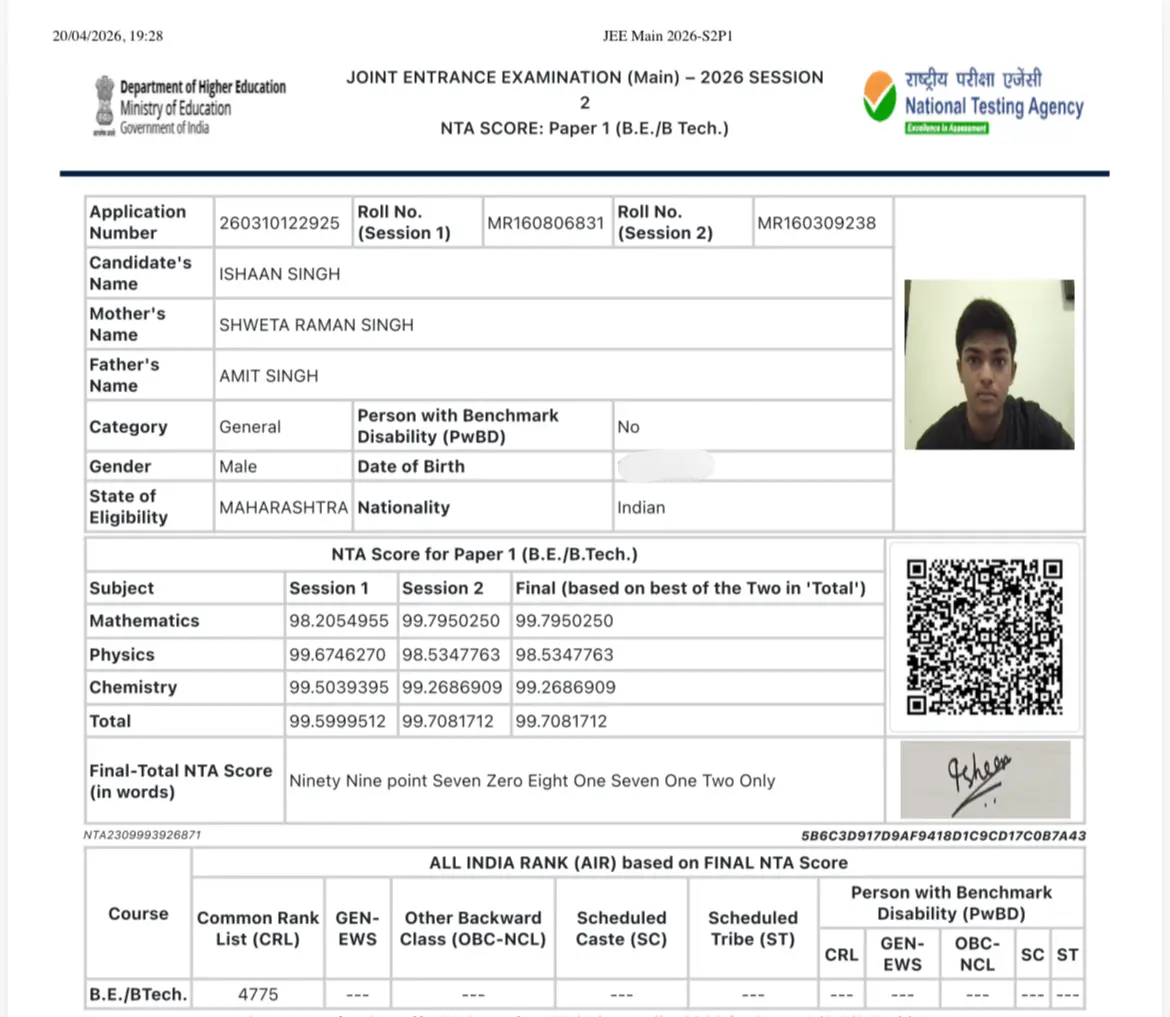Select Session 1 roll number MR160806831
Viewport: 1170px width, 1017px height.
tap(545, 223)
